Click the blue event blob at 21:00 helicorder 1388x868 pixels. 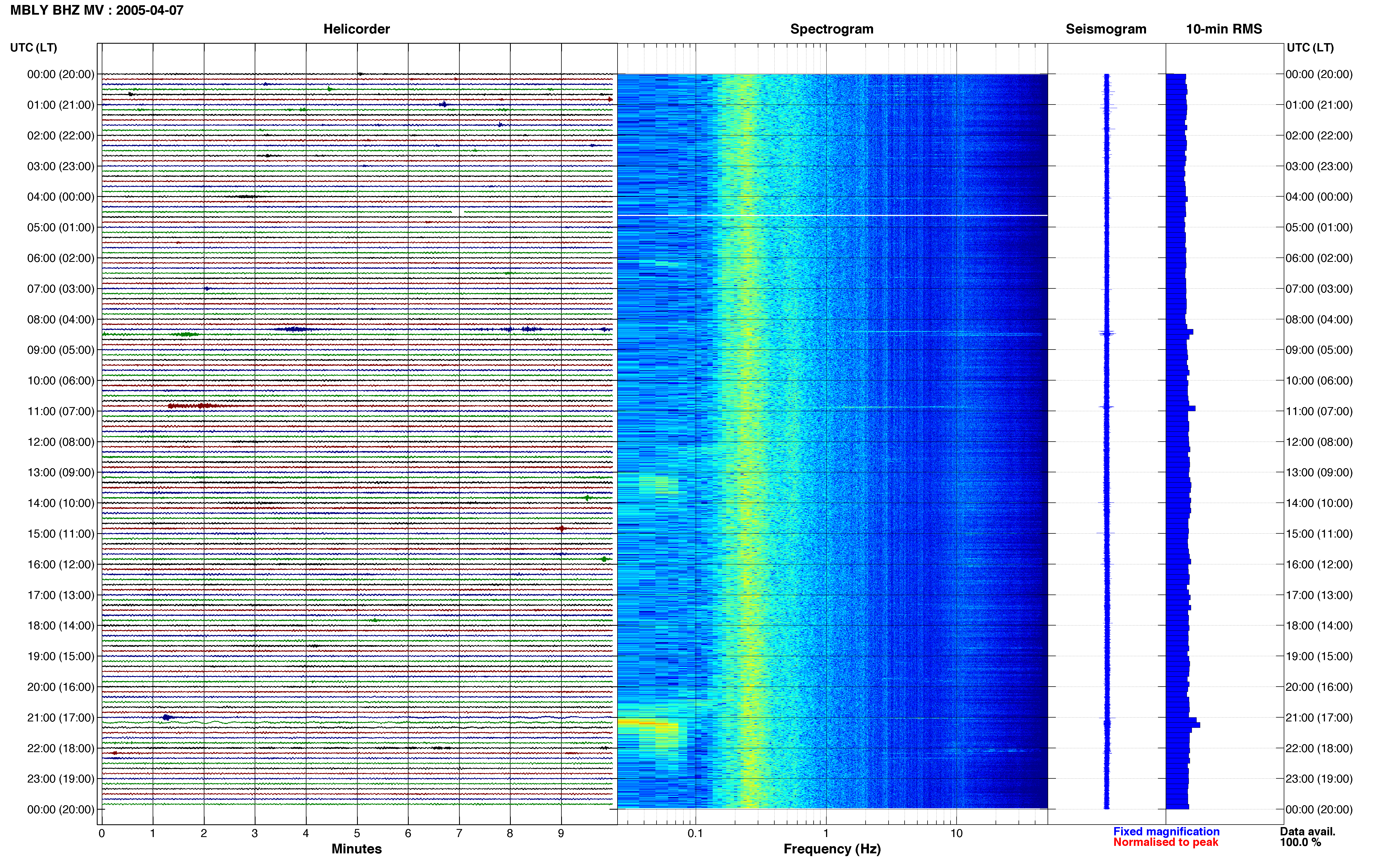168,717
